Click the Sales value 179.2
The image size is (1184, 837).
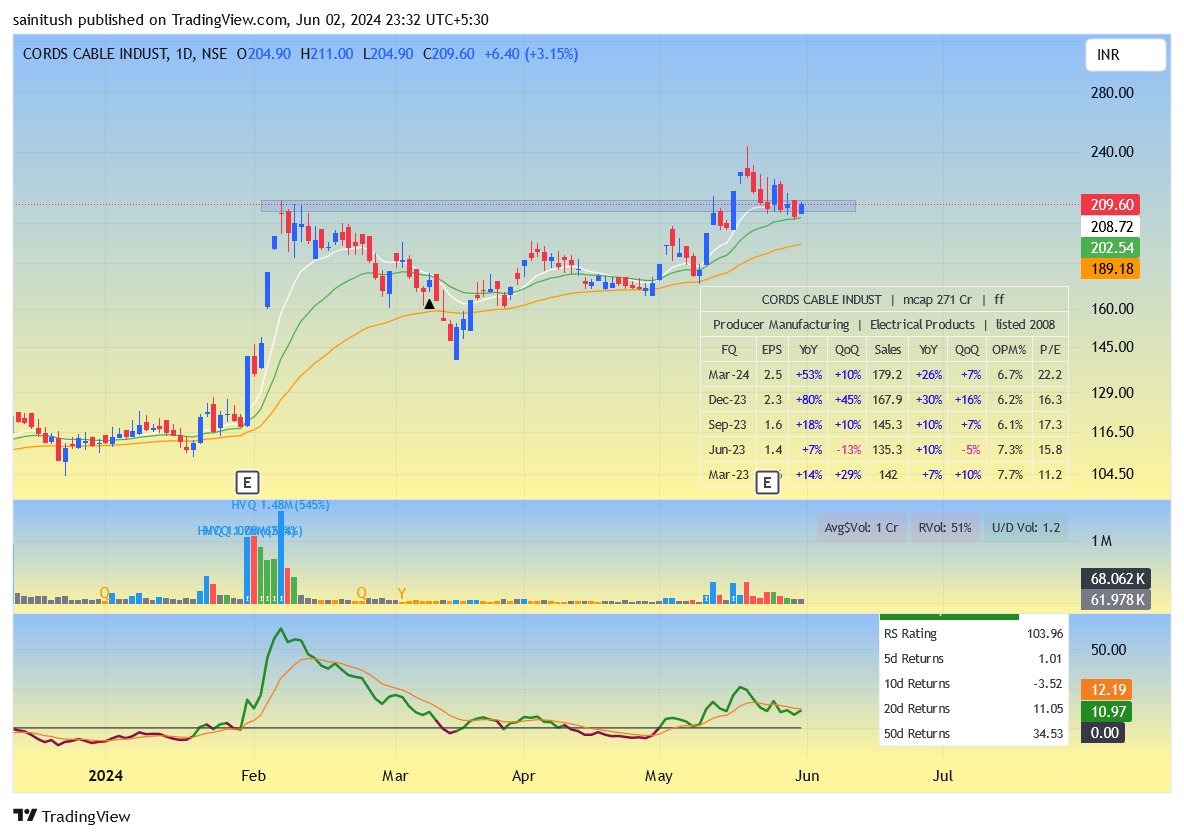click(x=888, y=375)
